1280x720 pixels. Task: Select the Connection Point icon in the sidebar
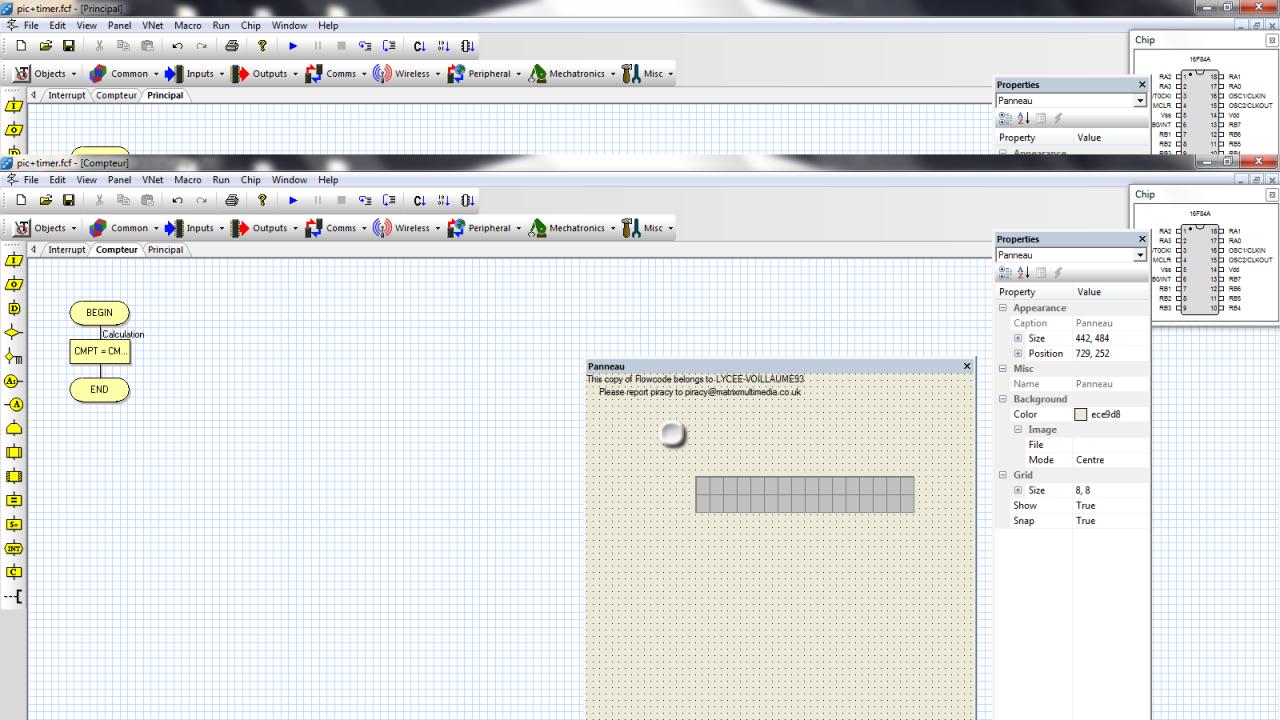[14, 381]
